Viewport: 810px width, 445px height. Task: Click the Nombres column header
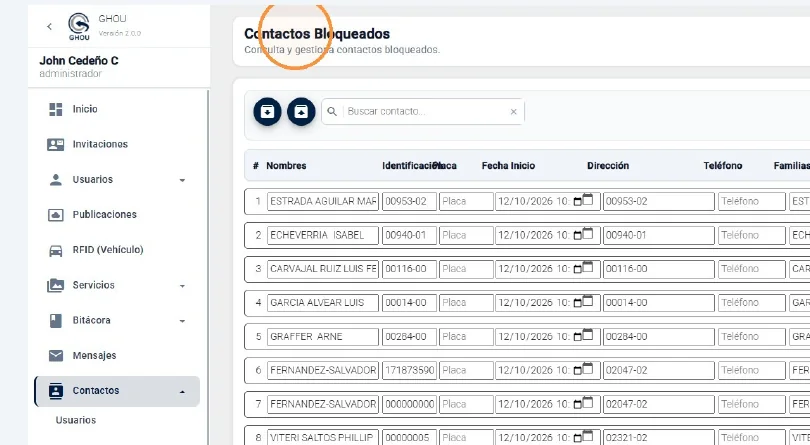(x=286, y=166)
